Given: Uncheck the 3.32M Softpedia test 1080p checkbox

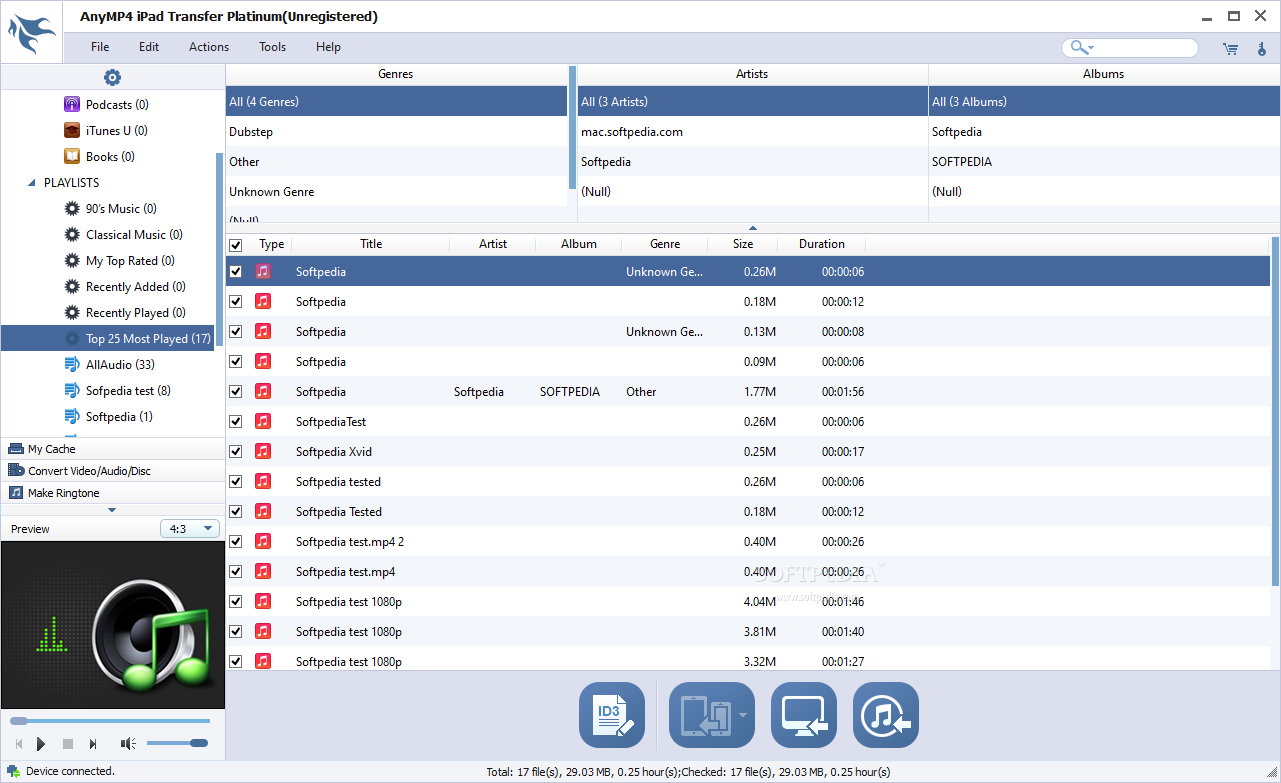Looking at the screenshot, I should tap(235, 661).
